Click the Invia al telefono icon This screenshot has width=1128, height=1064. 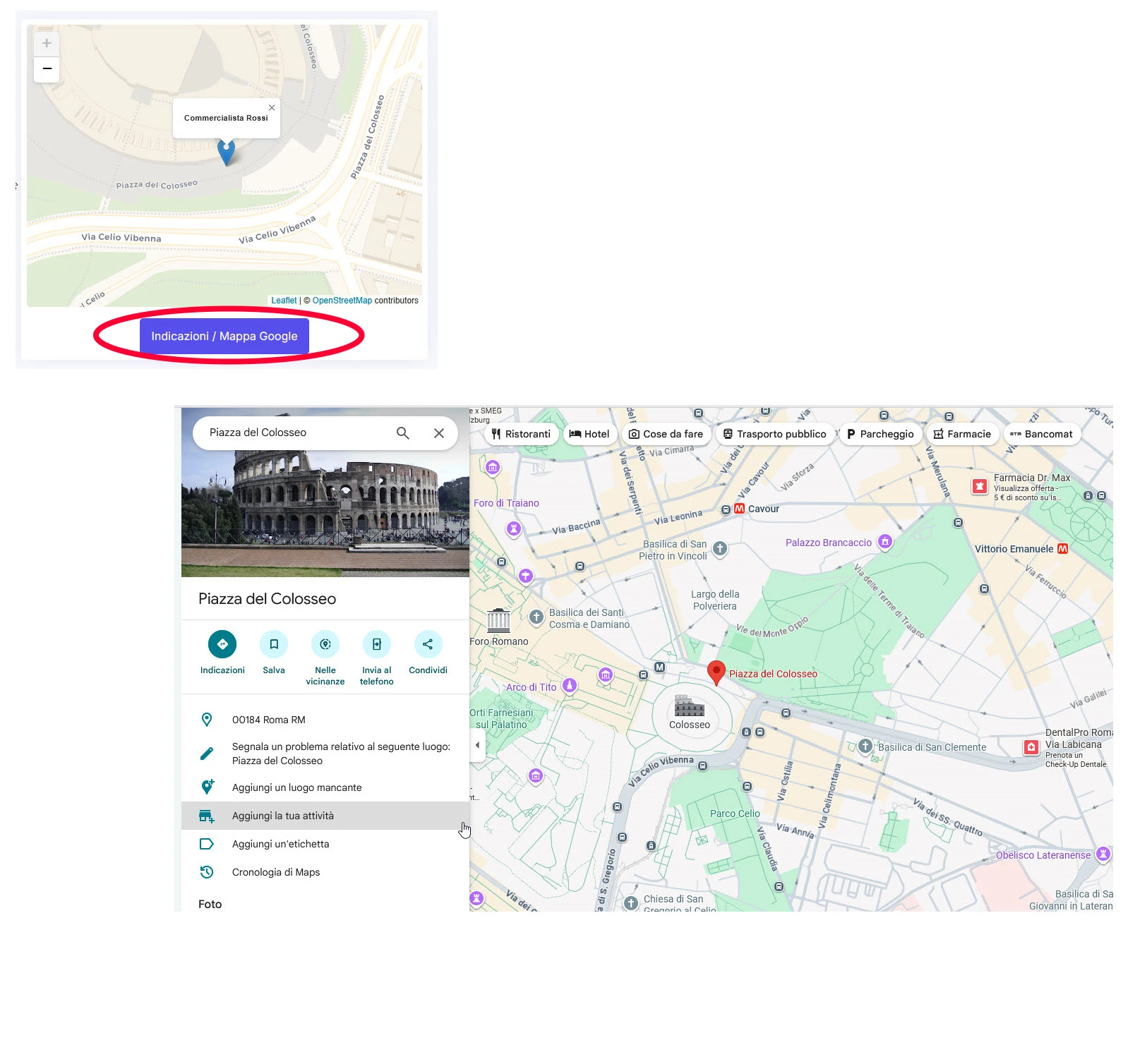pos(377,644)
